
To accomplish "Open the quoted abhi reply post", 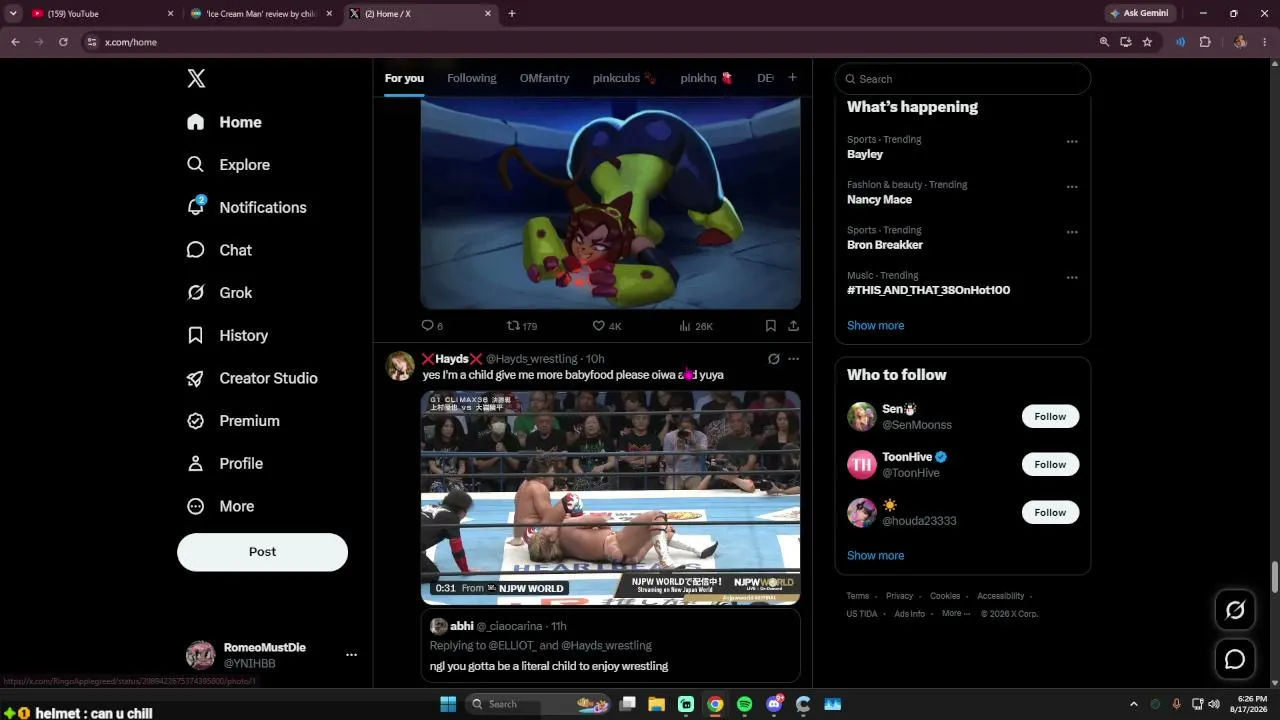I will pyautogui.click(x=610, y=646).
